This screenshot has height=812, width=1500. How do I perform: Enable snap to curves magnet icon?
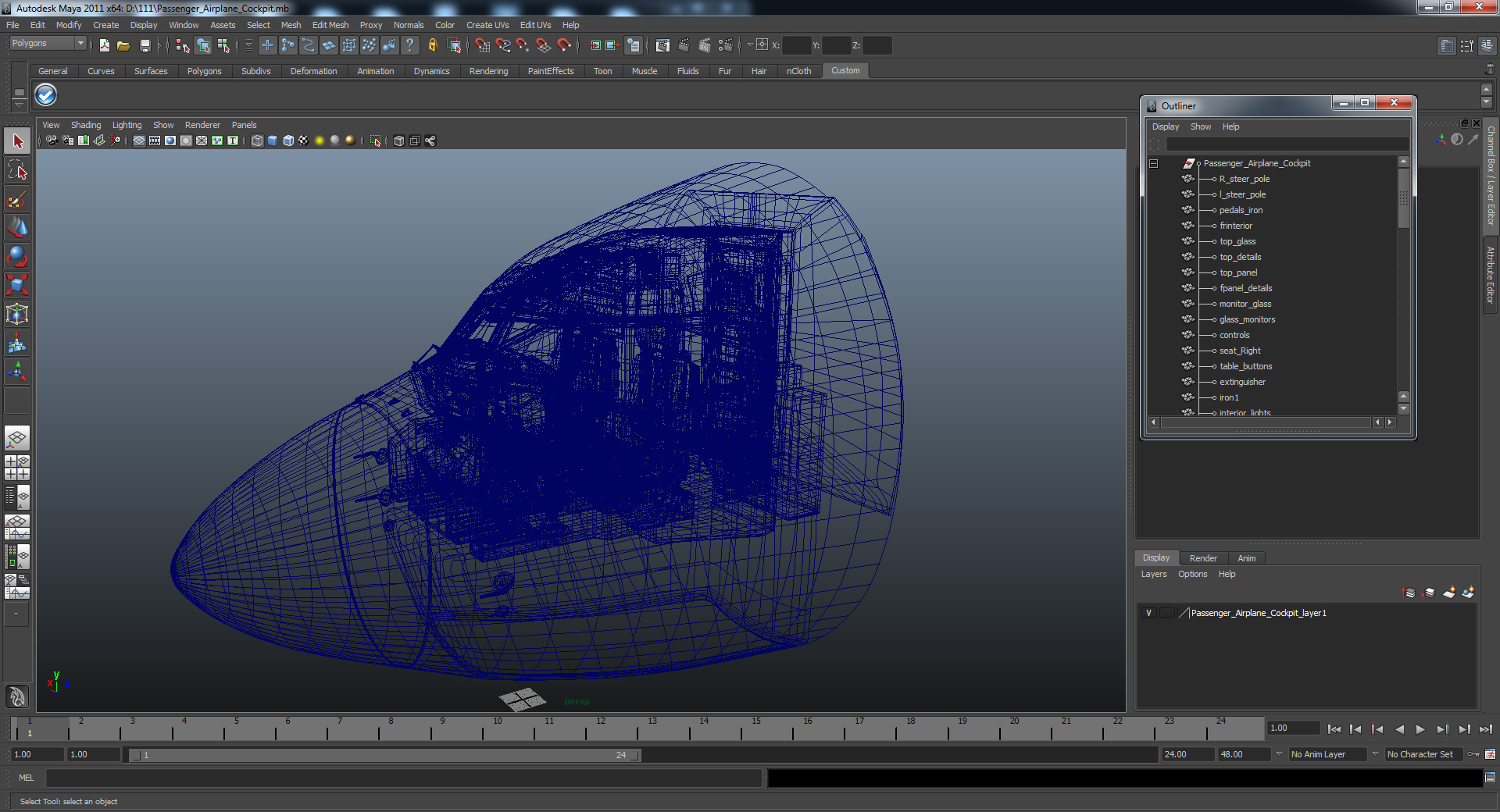coord(503,45)
